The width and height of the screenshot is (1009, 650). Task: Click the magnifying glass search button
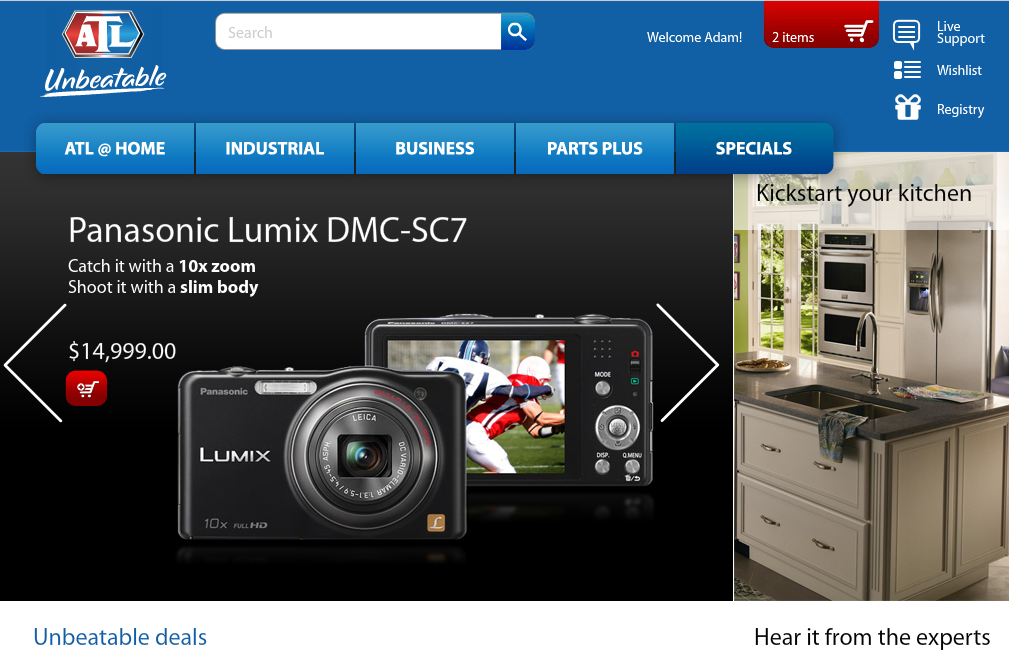(517, 32)
